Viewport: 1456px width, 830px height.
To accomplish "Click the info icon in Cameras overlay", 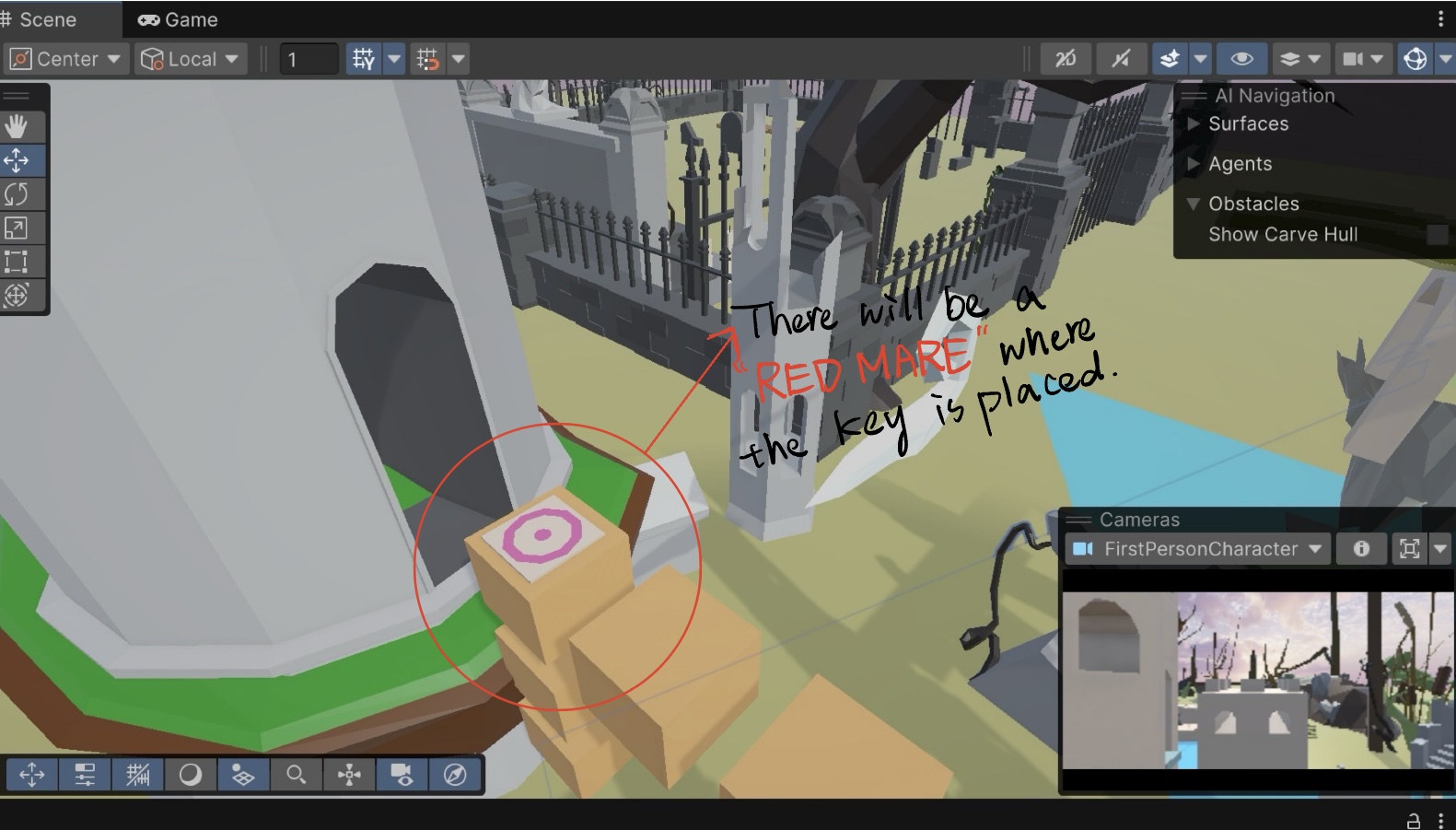I will pos(1361,549).
